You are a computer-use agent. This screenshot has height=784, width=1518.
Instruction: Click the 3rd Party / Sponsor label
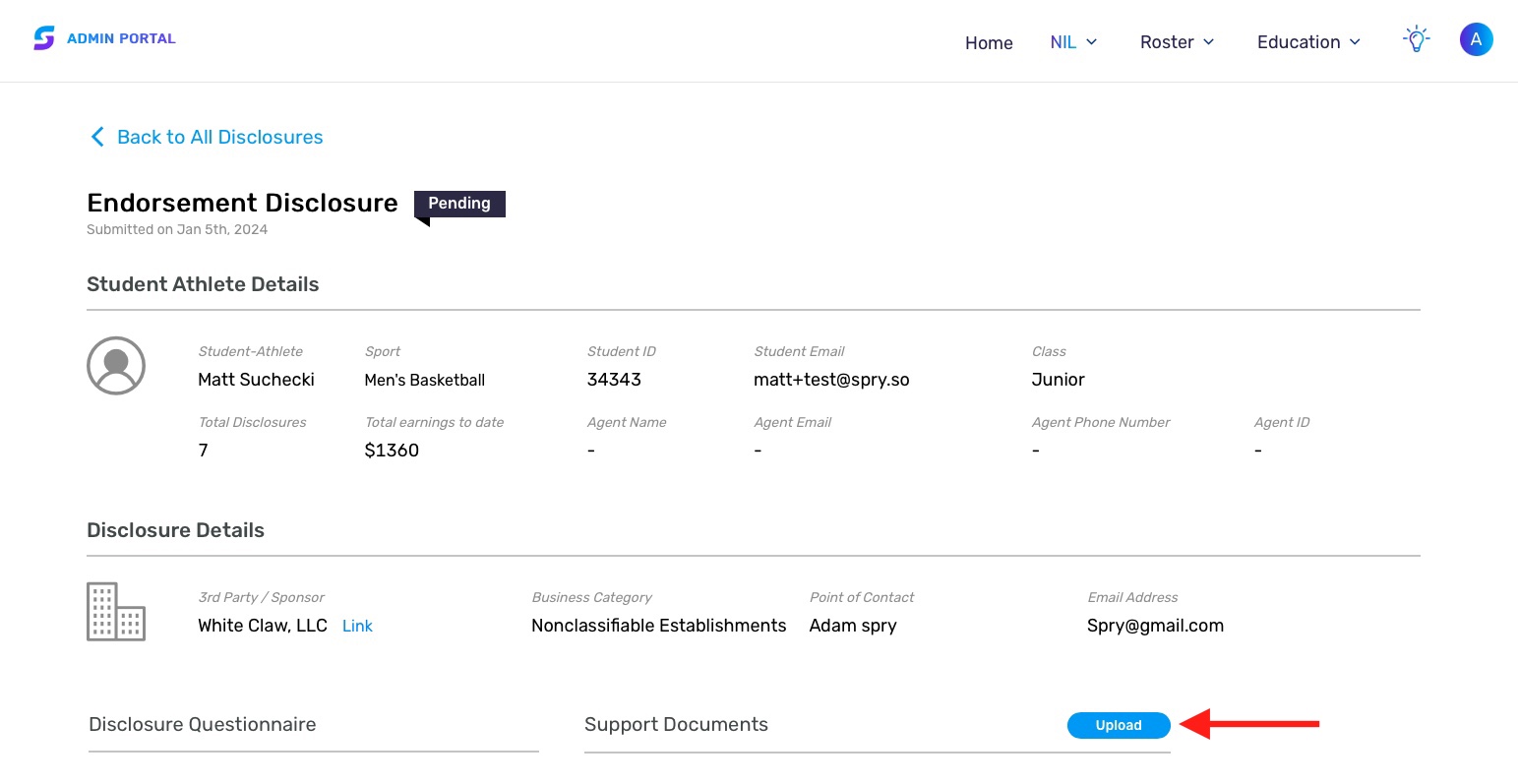tap(261, 597)
